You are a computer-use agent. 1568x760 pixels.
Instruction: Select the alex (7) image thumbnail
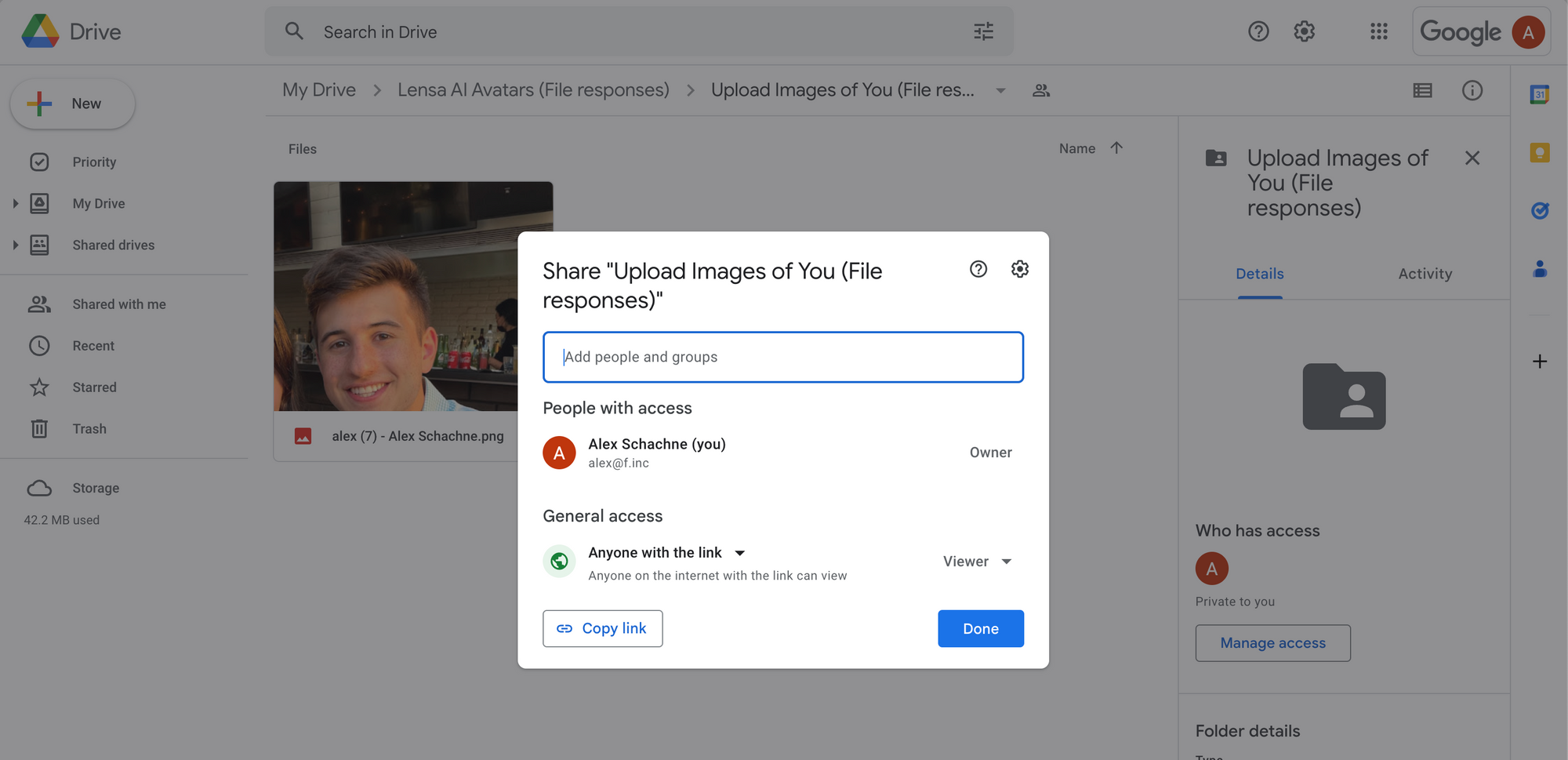click(x=396, y=296)
